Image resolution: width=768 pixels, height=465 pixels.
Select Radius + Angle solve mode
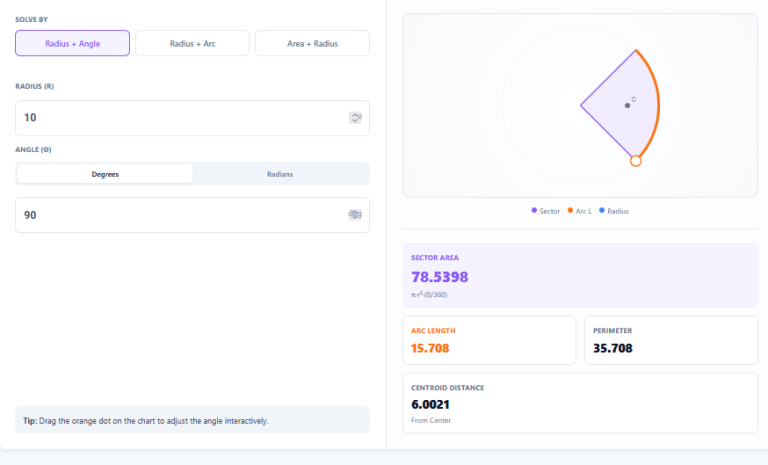(x=72, y=43)
